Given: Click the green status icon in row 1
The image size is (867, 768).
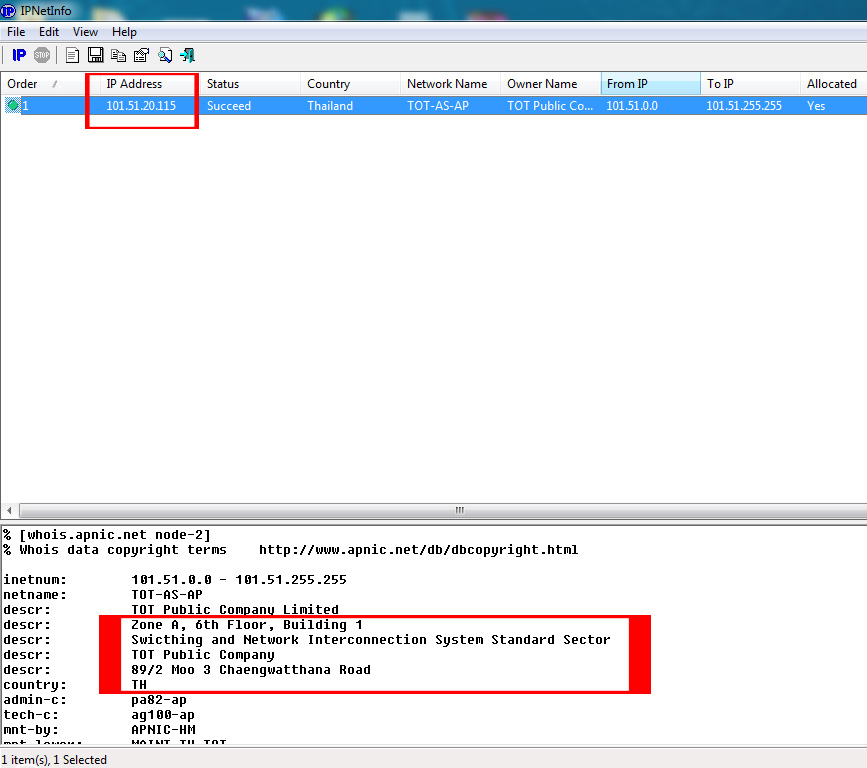Looking at the screenshot, I should tap(12, 105).
